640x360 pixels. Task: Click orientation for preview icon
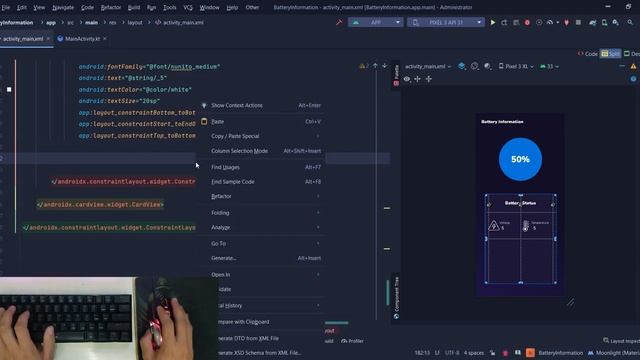pos(474,66)
